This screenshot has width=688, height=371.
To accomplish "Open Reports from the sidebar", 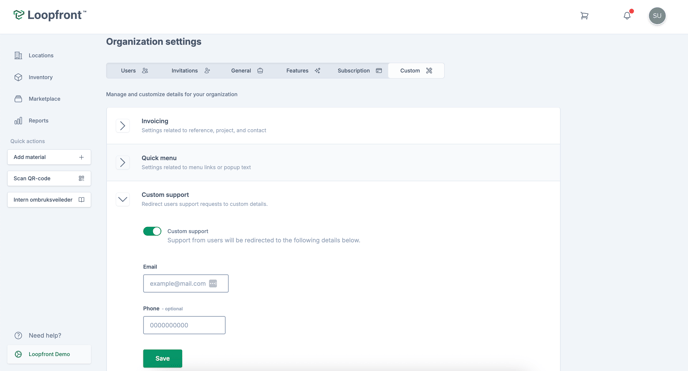I will 38,121.
